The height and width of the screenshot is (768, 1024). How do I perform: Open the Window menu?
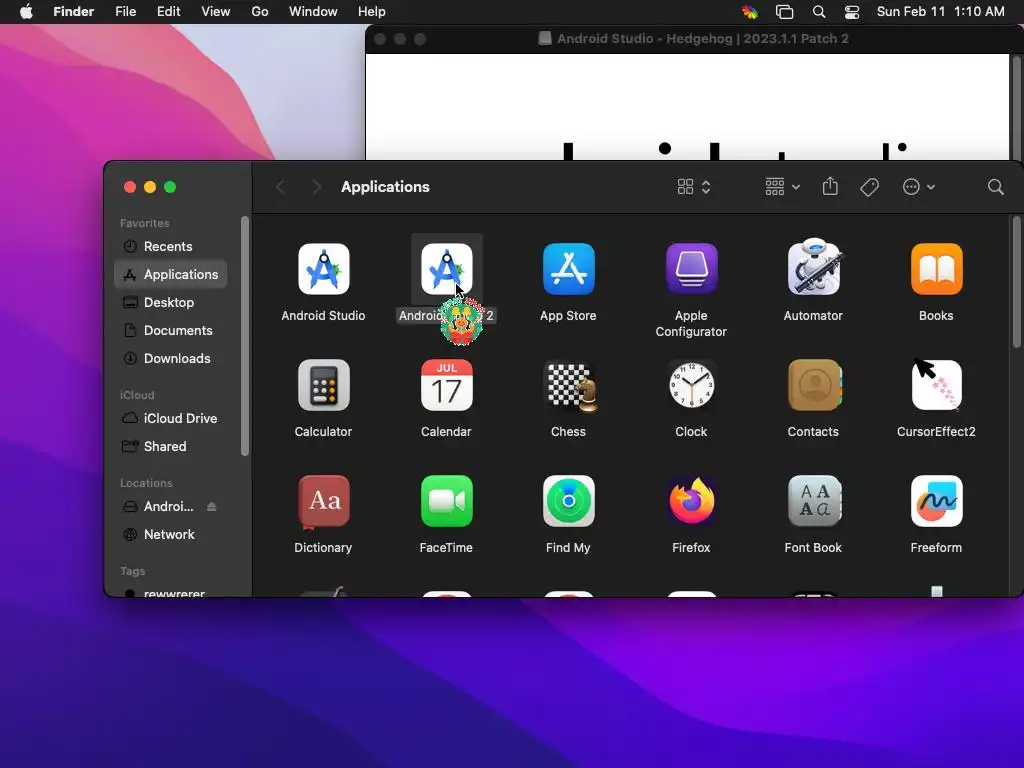313,12
